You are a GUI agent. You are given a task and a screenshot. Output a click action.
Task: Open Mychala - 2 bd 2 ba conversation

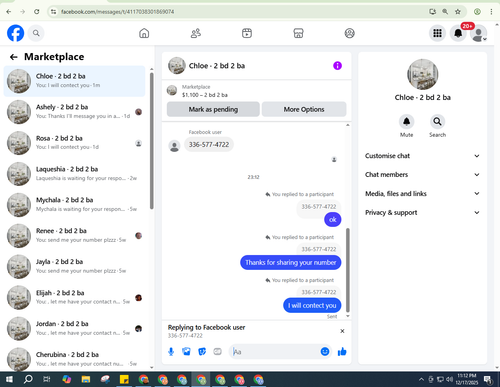coord(74,205)
